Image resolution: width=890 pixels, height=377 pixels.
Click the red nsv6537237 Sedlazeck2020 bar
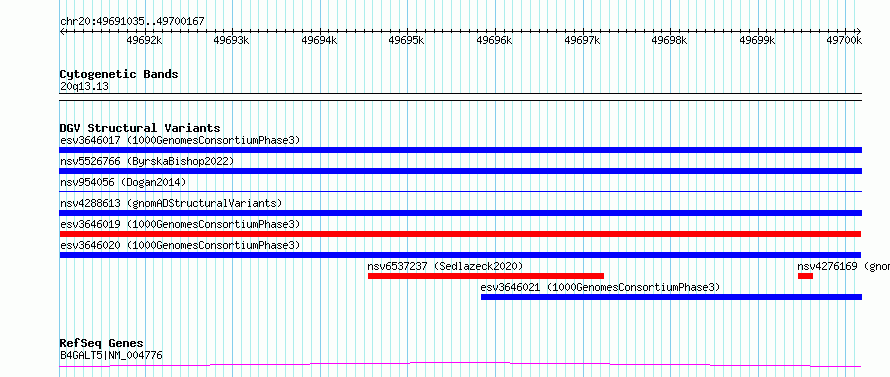click(486, 276)
